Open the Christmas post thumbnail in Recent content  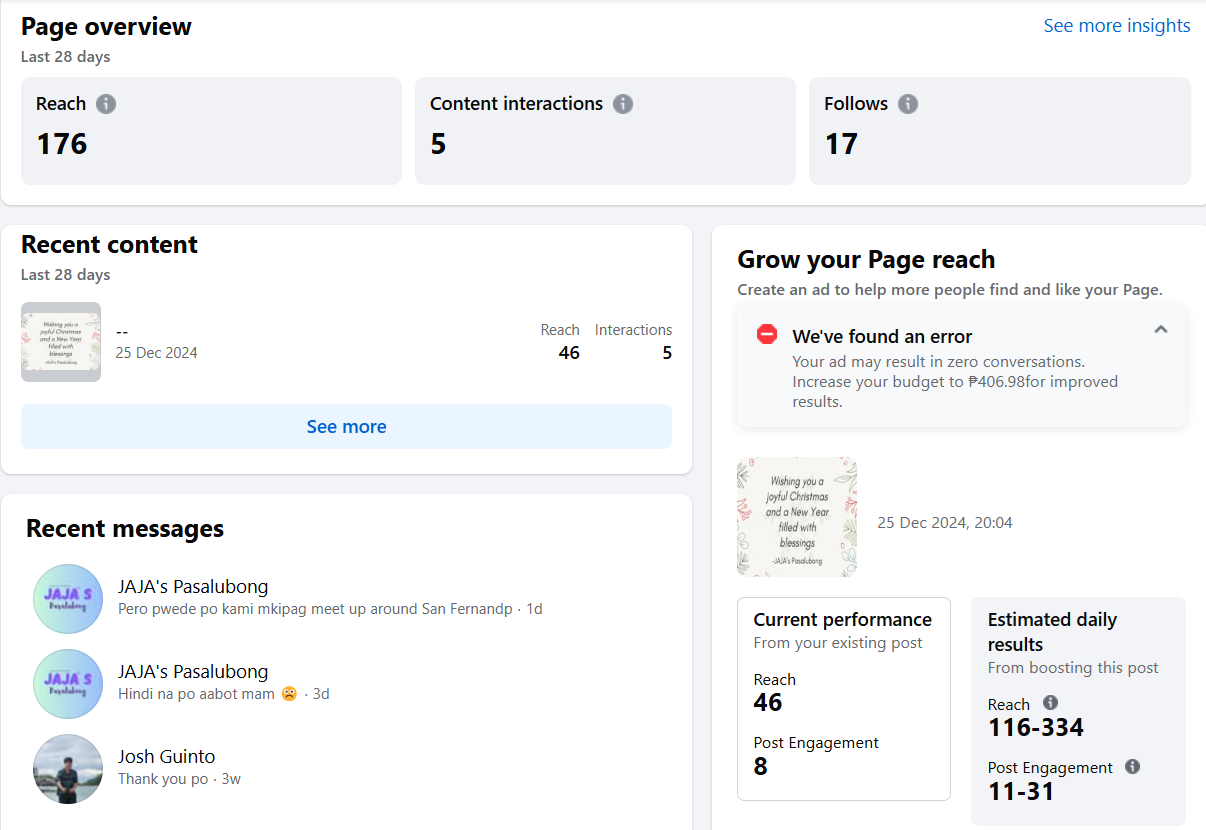coord(61,342)
